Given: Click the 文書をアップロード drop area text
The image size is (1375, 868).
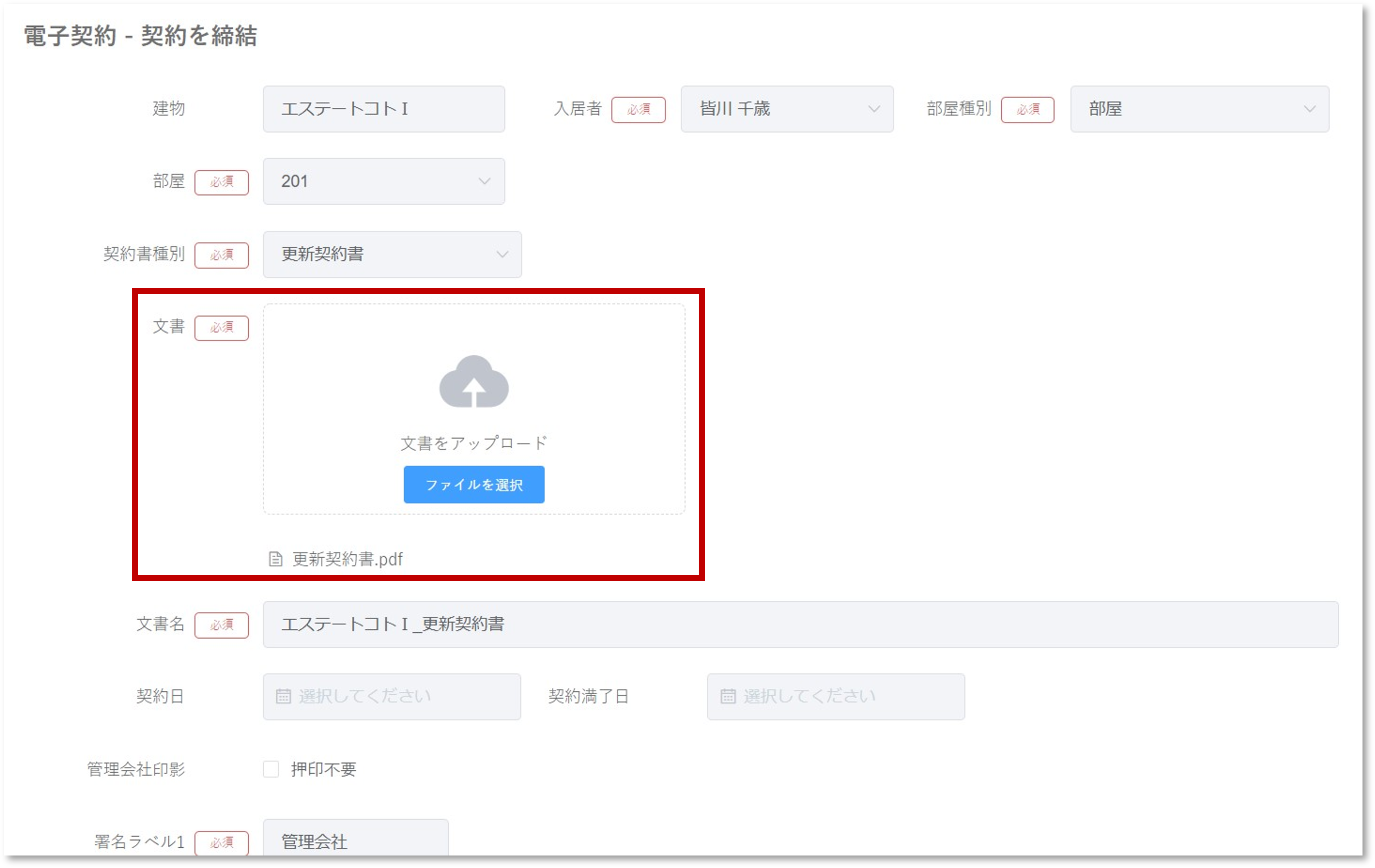Looking at the screenshot, I should 473,443.
